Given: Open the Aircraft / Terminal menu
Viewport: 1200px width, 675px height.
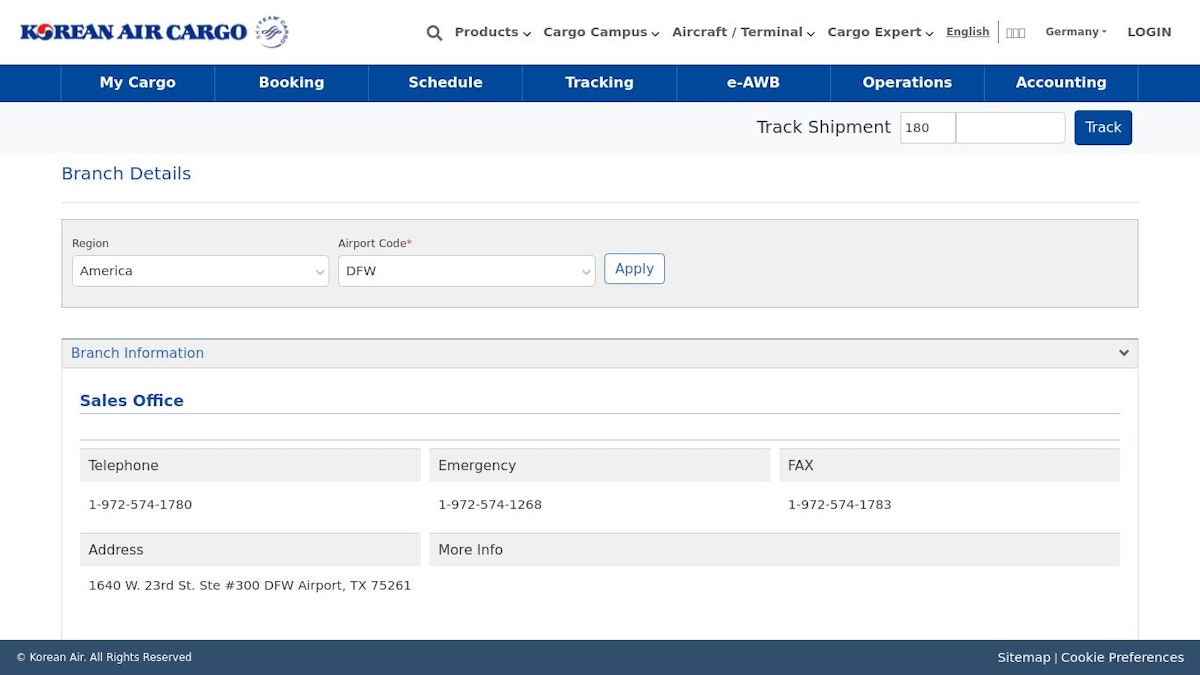Looking at the screenshot, I should pyautogui.click(x=743, y=32).
